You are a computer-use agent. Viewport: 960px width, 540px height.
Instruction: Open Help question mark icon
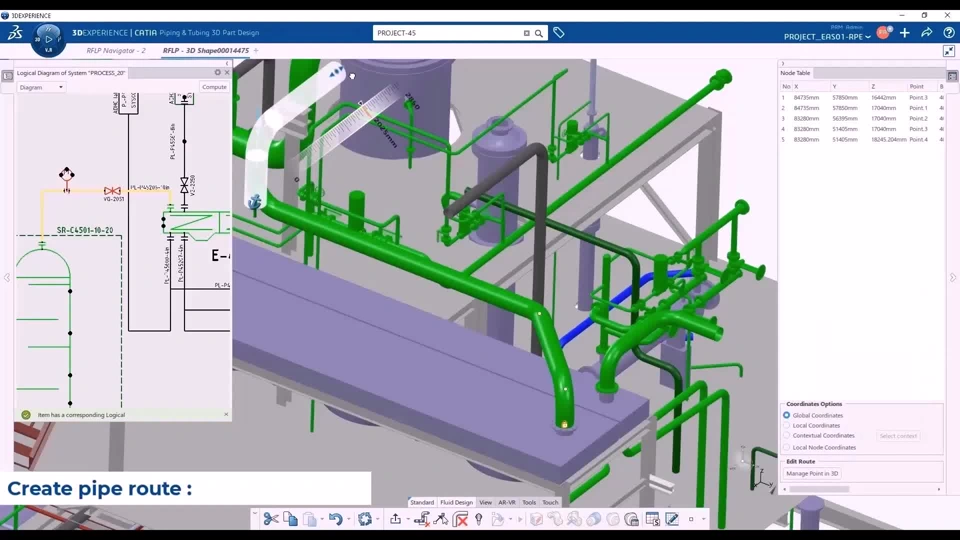coord(949,33)
